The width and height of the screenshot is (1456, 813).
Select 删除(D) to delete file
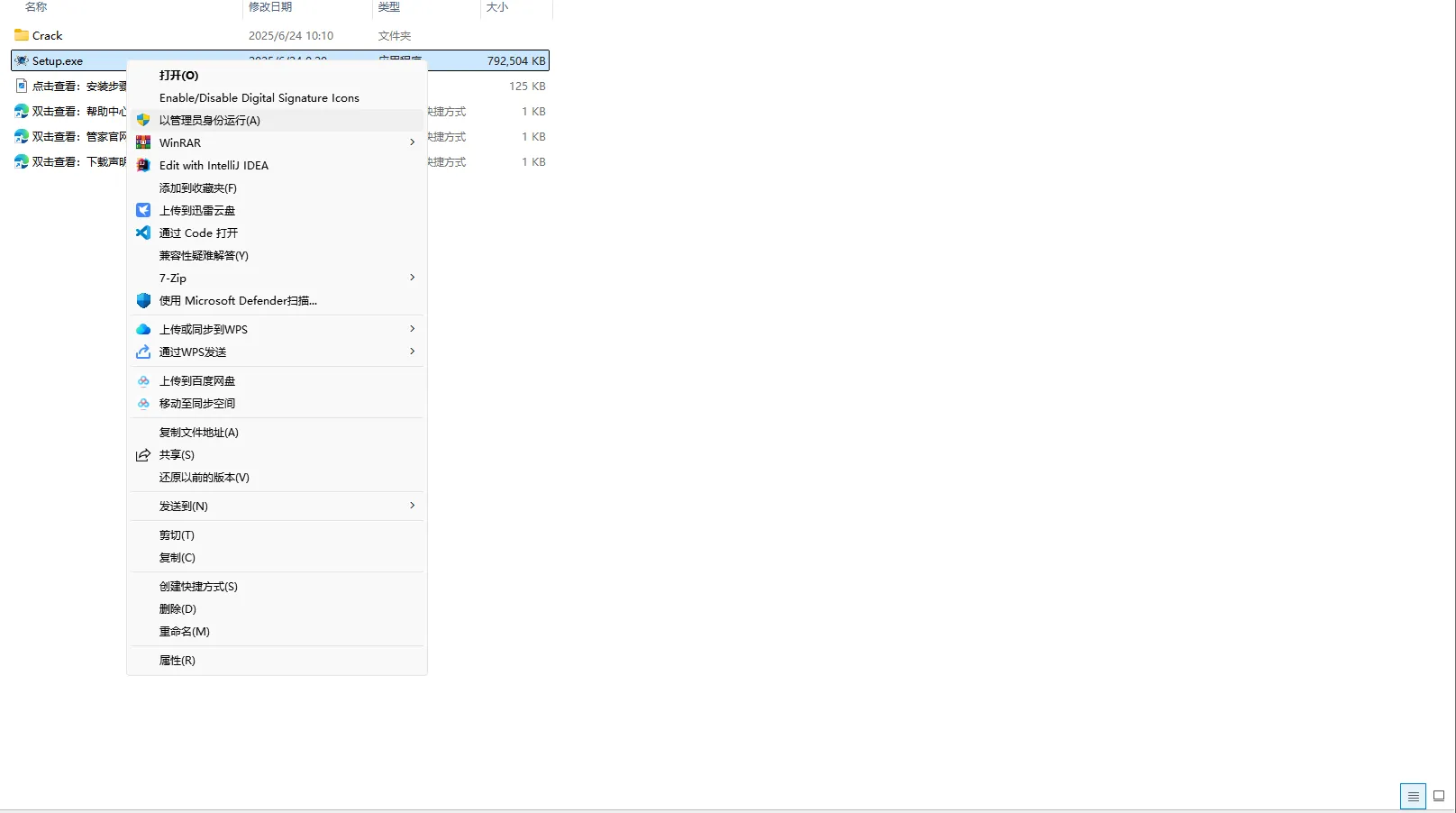(x=277, y=608)
